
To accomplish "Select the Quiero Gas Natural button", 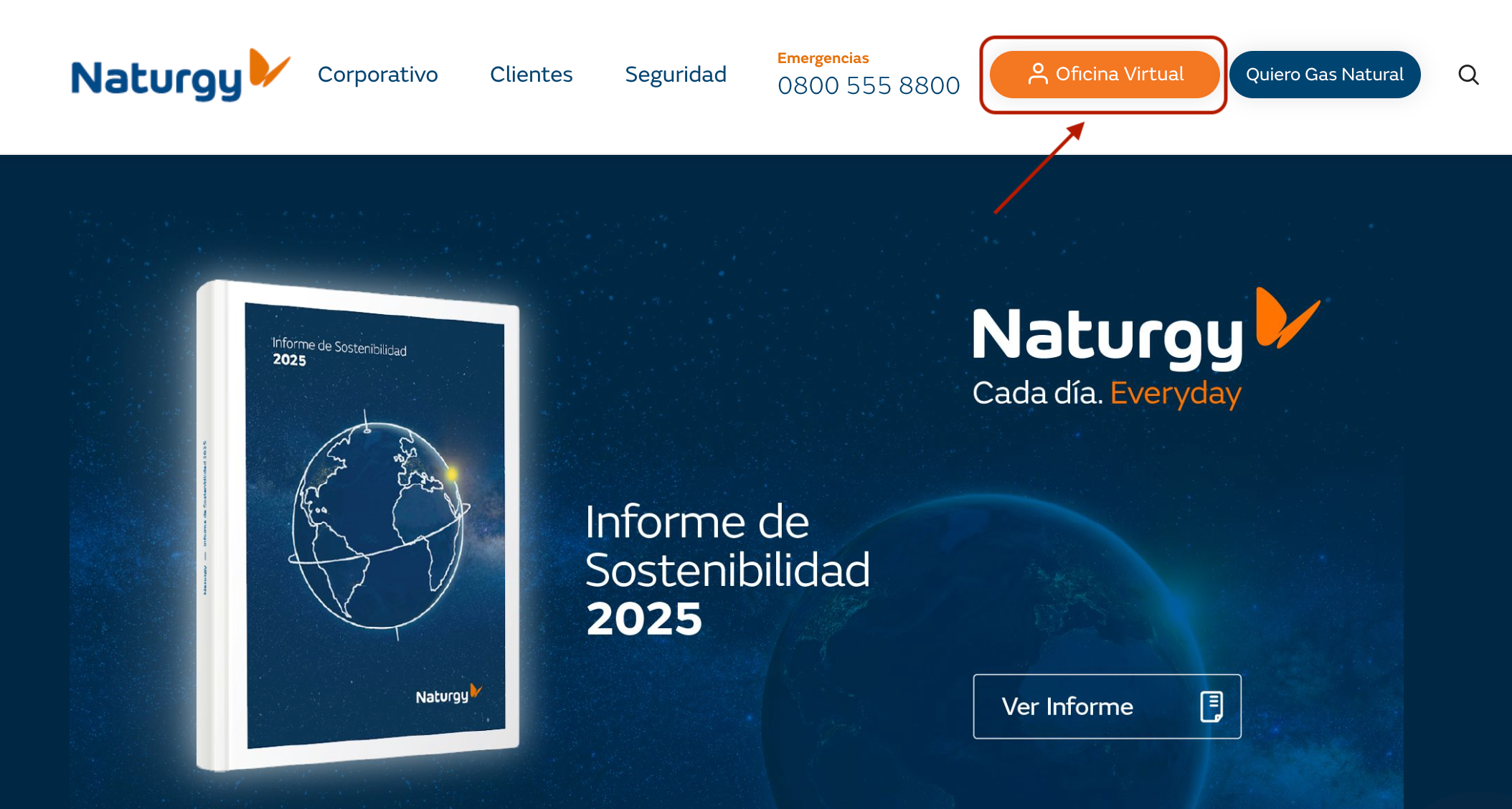I will (x=1325, y=75).
